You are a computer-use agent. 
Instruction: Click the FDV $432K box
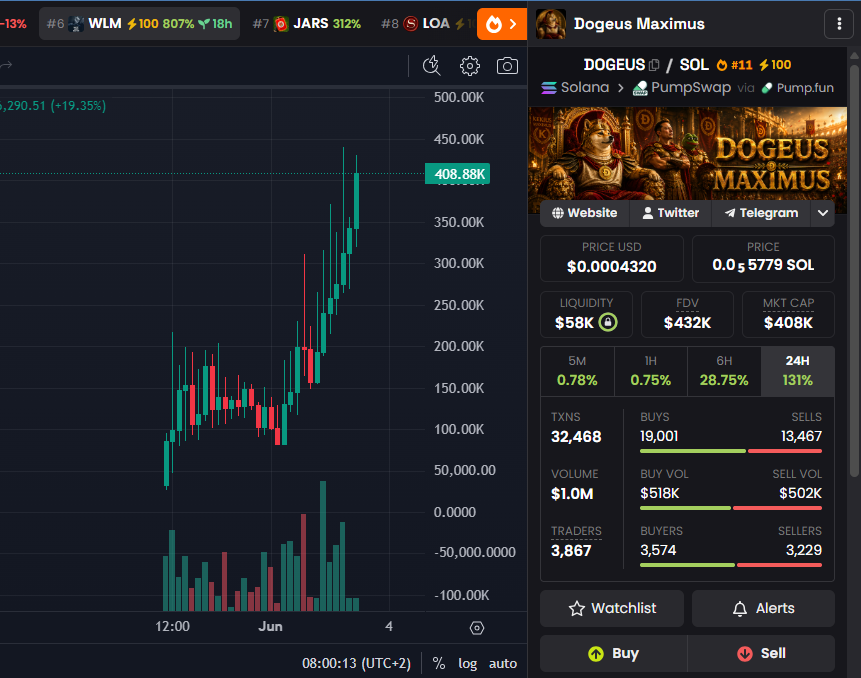click(687, 314)
